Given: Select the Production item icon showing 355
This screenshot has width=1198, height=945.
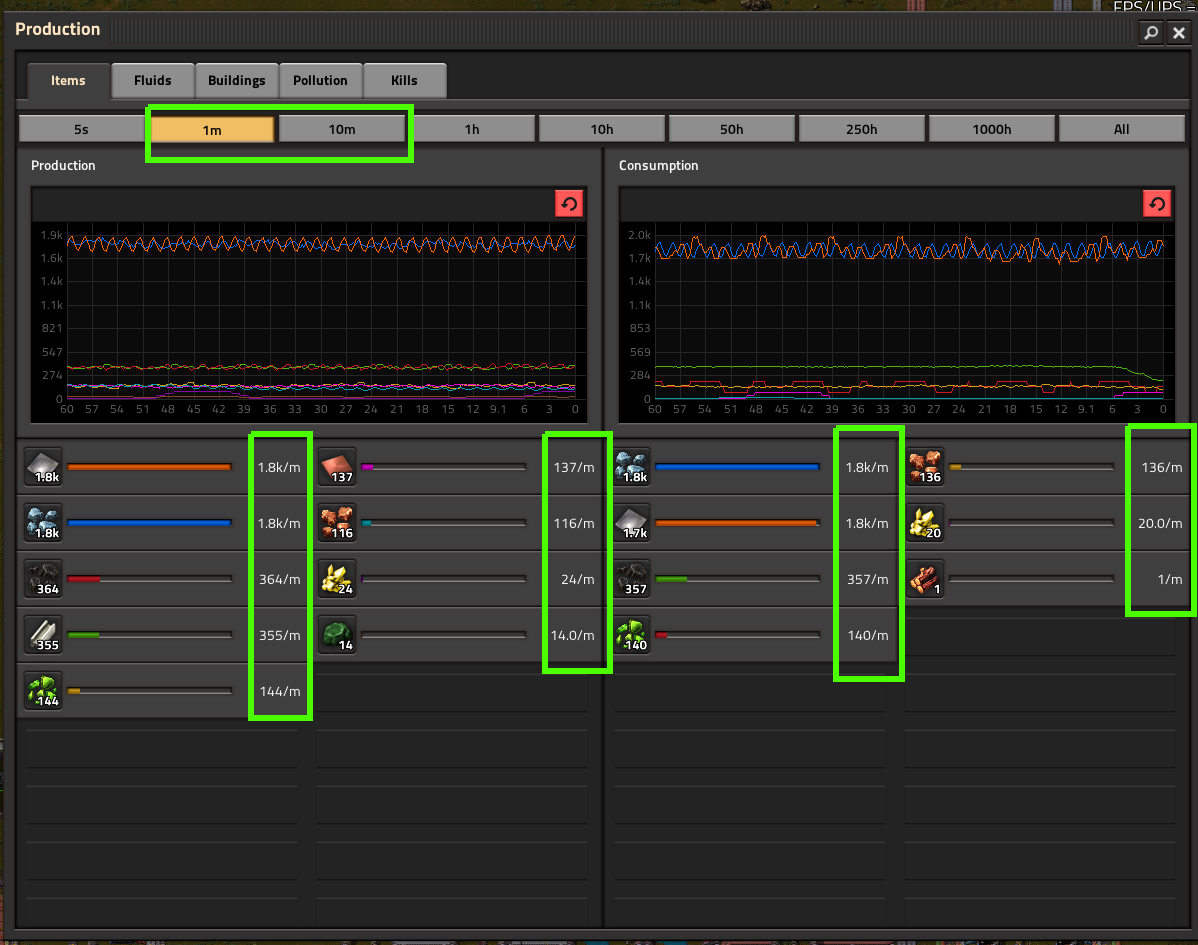Looking at the screenshot, I should [x=43, y=635].
